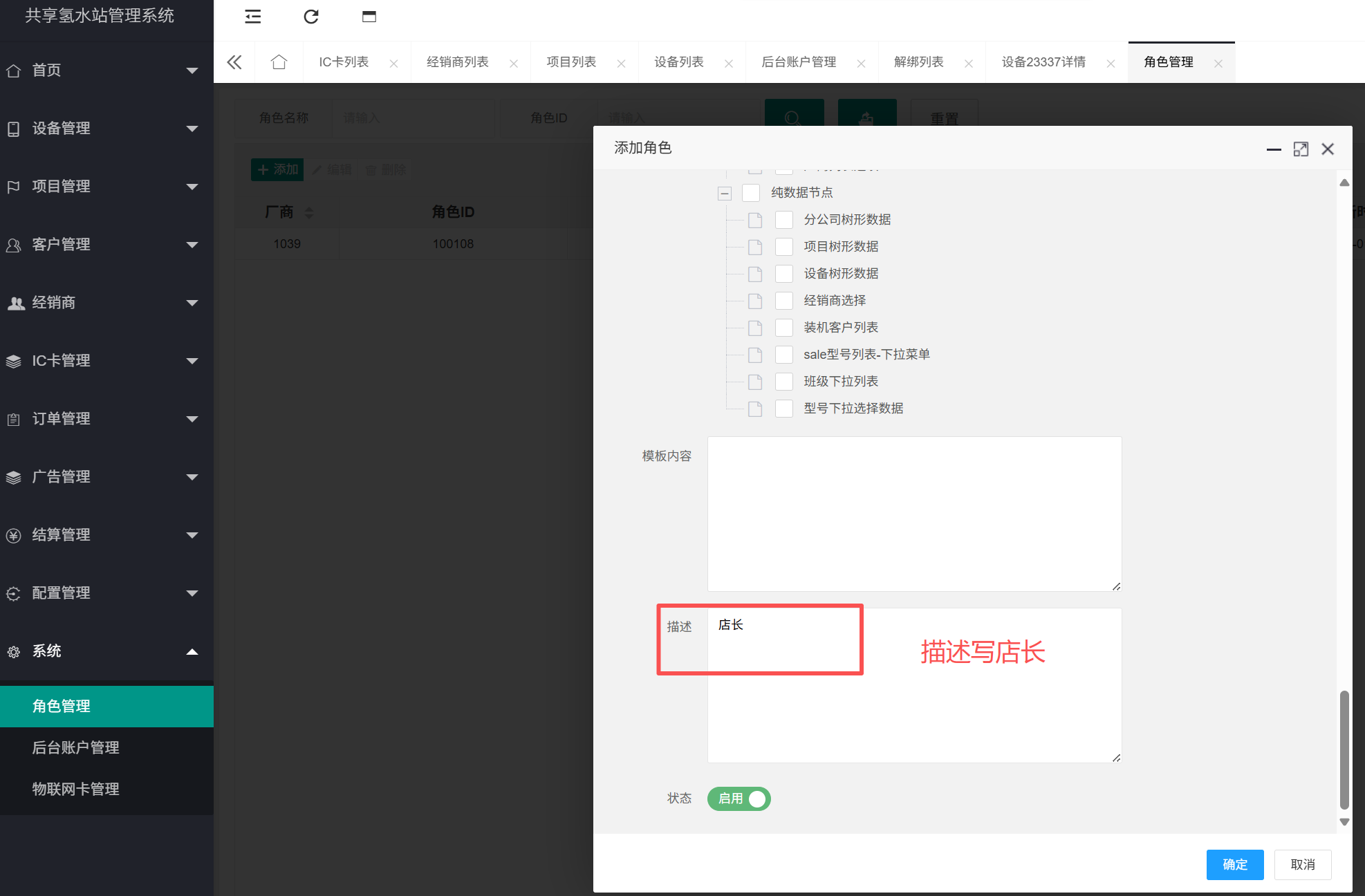1365x896 pixels.
Task: Collapse the 纯数据节点 tree node
Action: (x=724, y=194)
